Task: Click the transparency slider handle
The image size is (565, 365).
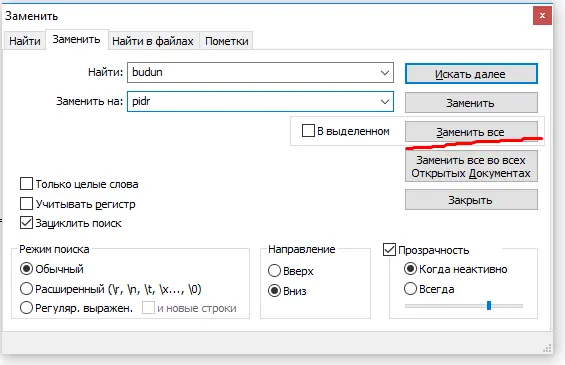Action: 489,306
